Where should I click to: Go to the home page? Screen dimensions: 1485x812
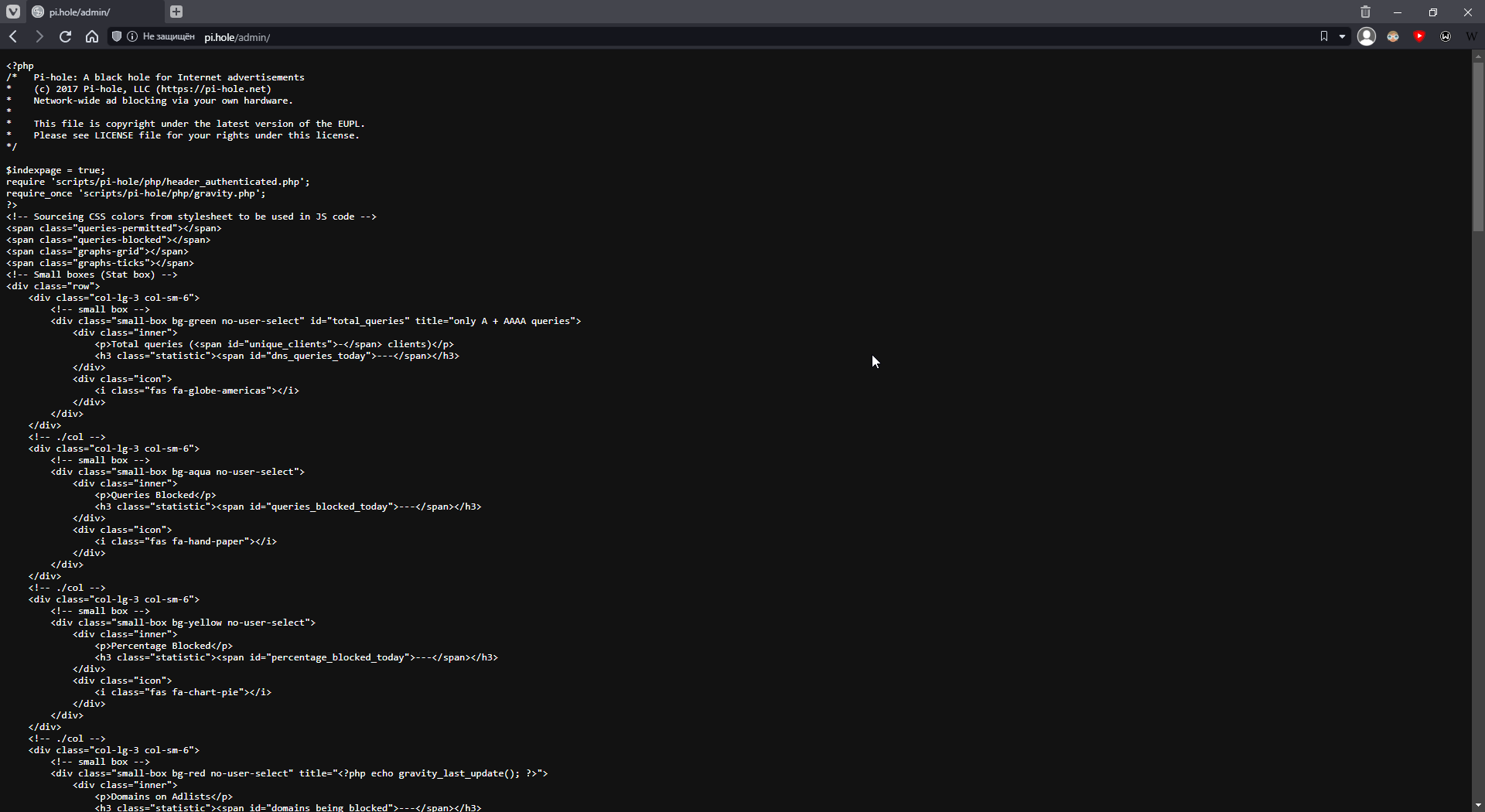click(x=92, y=36)
